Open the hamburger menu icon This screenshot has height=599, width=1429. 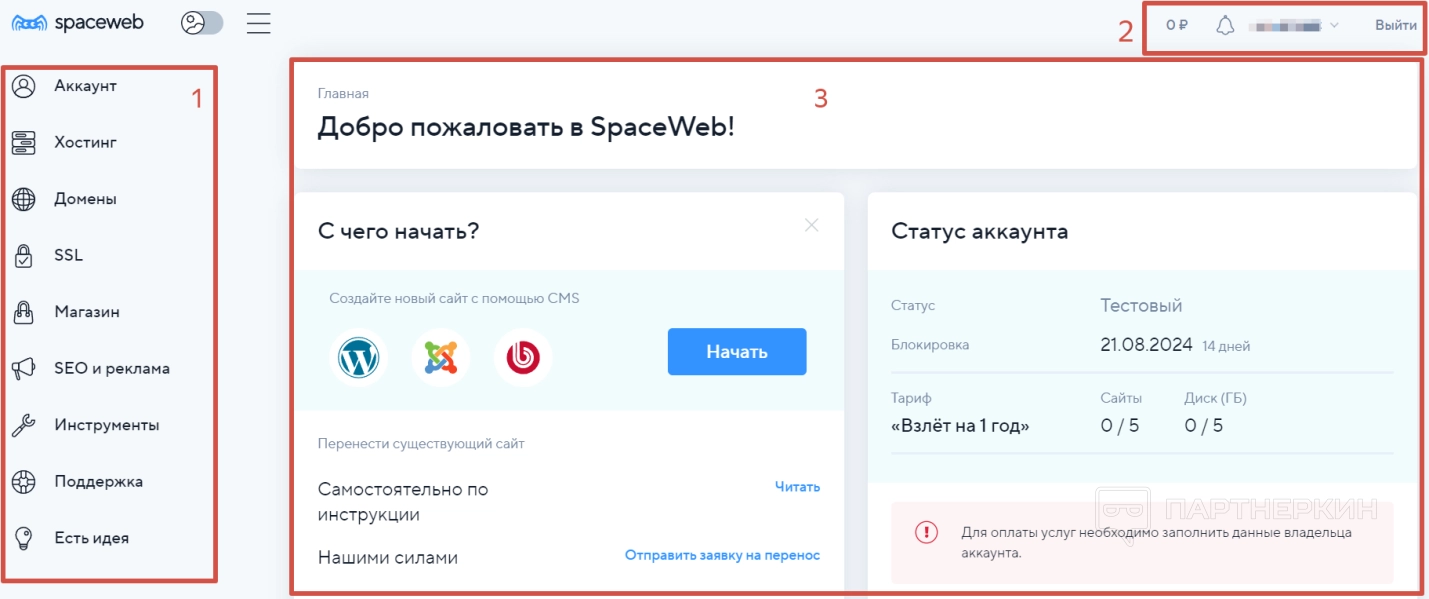[259, 22]
